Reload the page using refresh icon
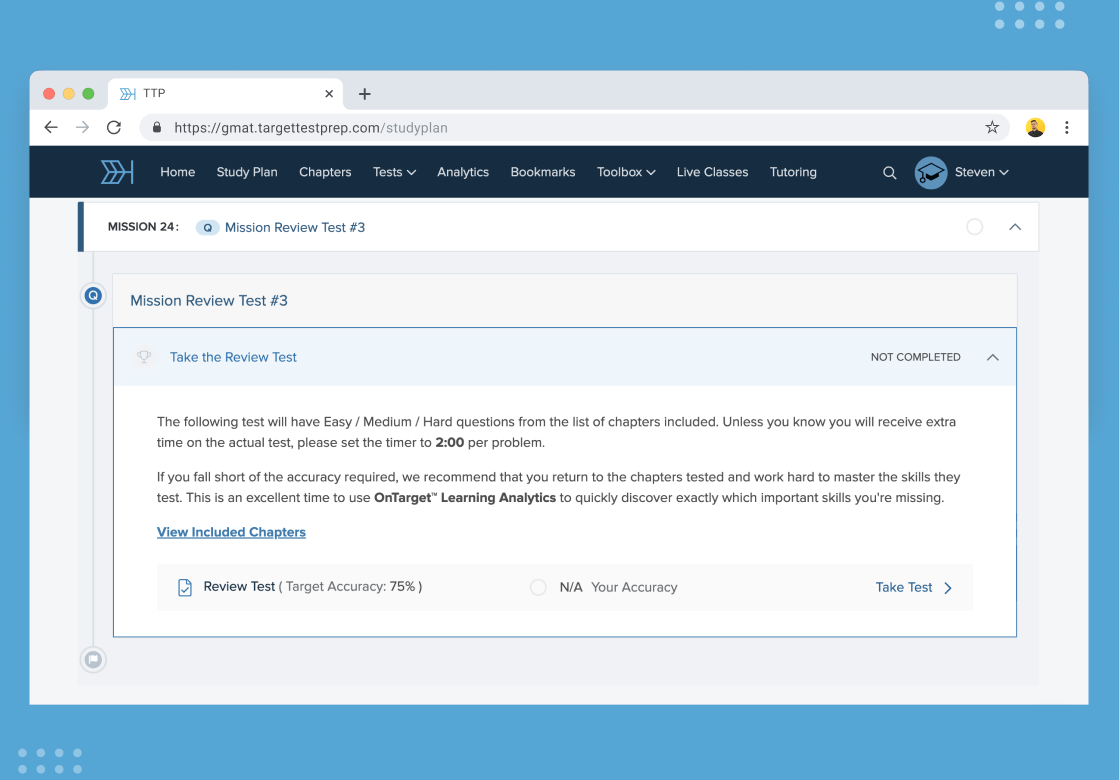 click(114, 127)
